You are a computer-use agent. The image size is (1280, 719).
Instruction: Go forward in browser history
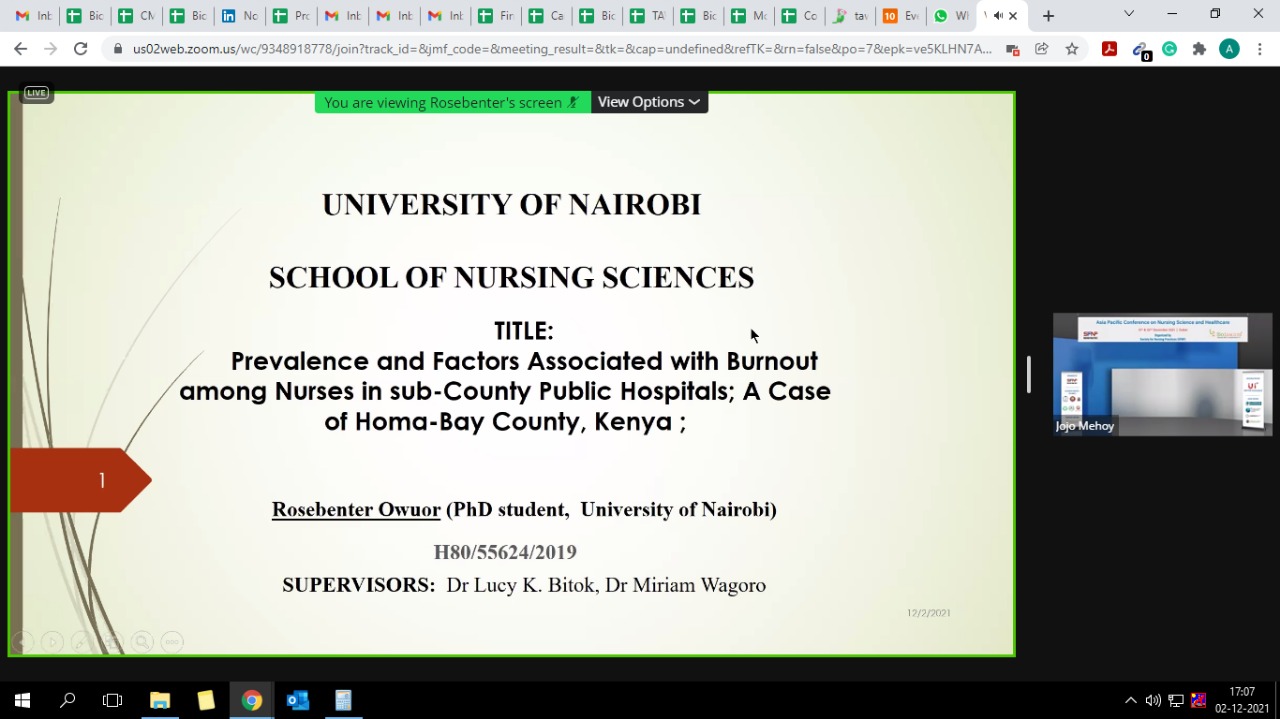51,49
